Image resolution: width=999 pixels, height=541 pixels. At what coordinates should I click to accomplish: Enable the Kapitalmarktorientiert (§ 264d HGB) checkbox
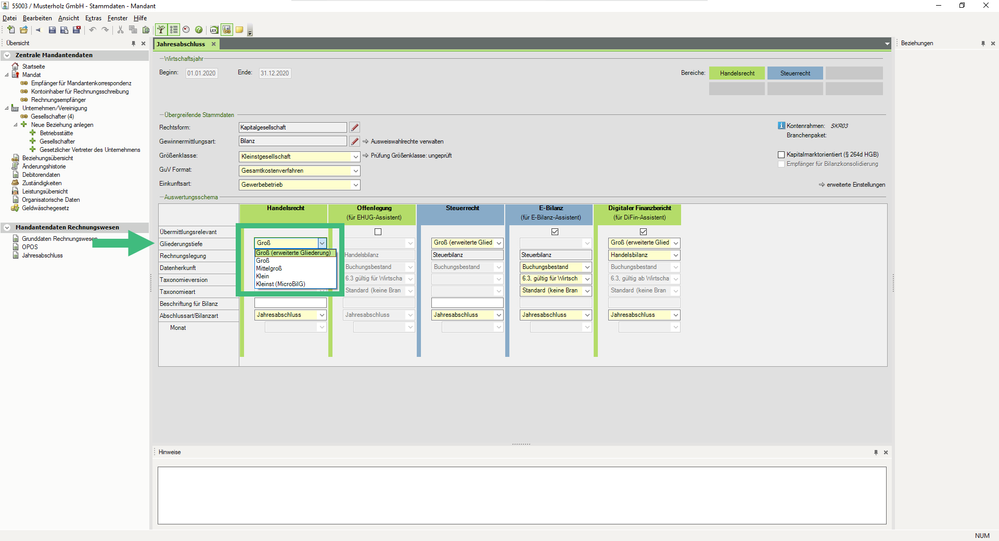pyautogui.click(x=782, y=155)
